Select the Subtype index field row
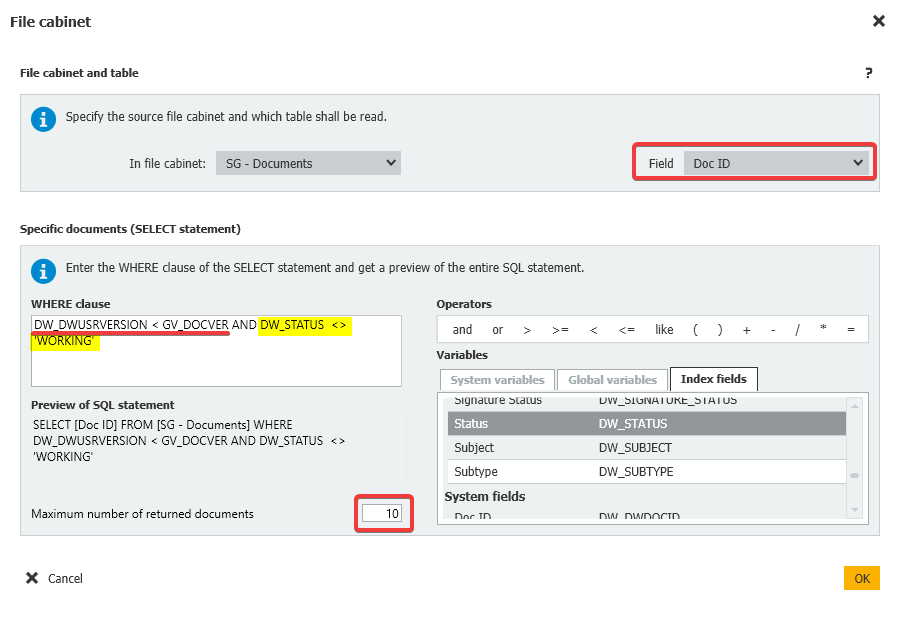The height and width of the screenshot is (620, 900). coord(646,472)
